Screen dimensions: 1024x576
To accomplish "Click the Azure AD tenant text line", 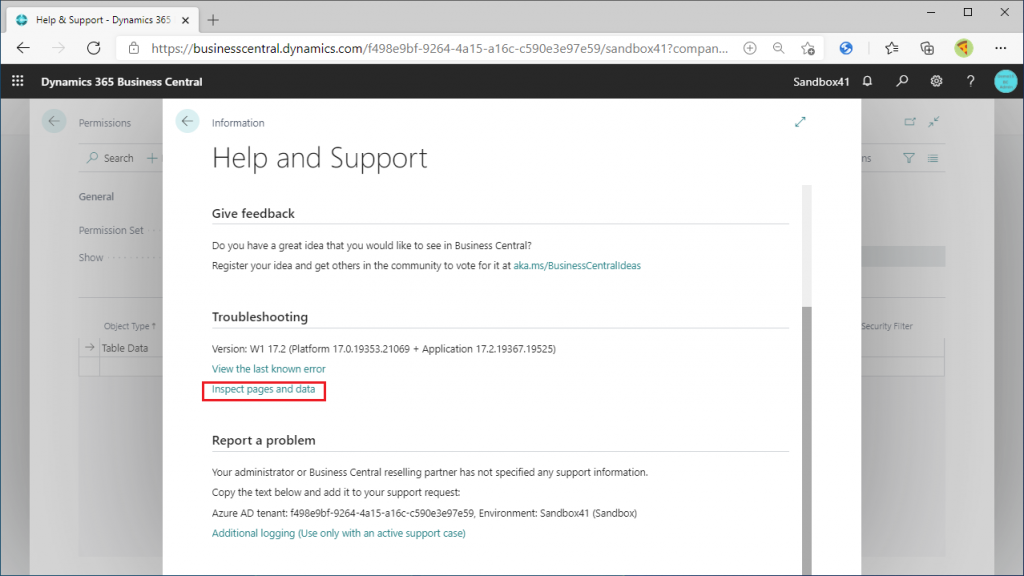I will point(424,513).
